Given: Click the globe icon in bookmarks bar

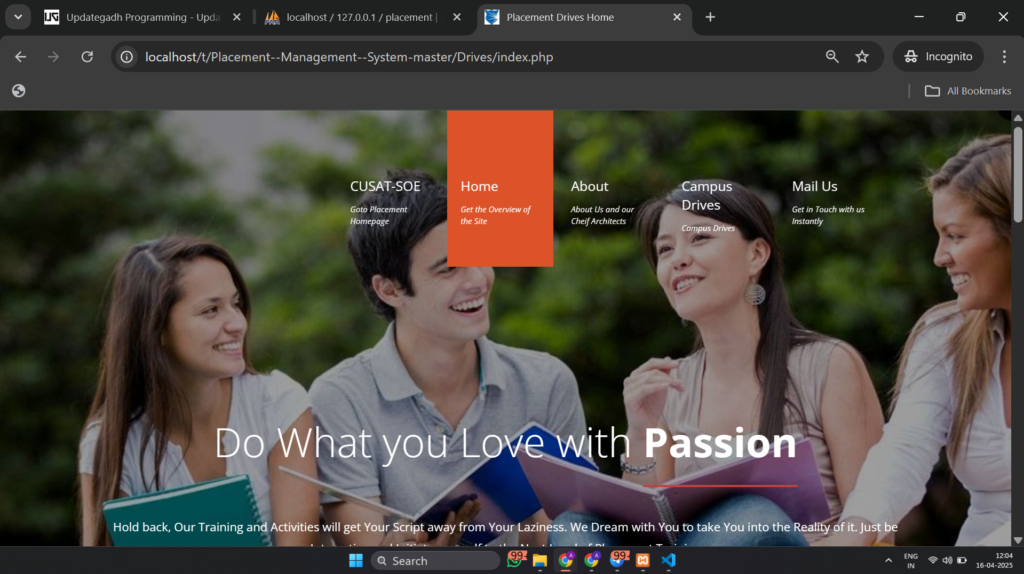Looking at the screenshot, I should pyautogui.click(x=18, y=91).
